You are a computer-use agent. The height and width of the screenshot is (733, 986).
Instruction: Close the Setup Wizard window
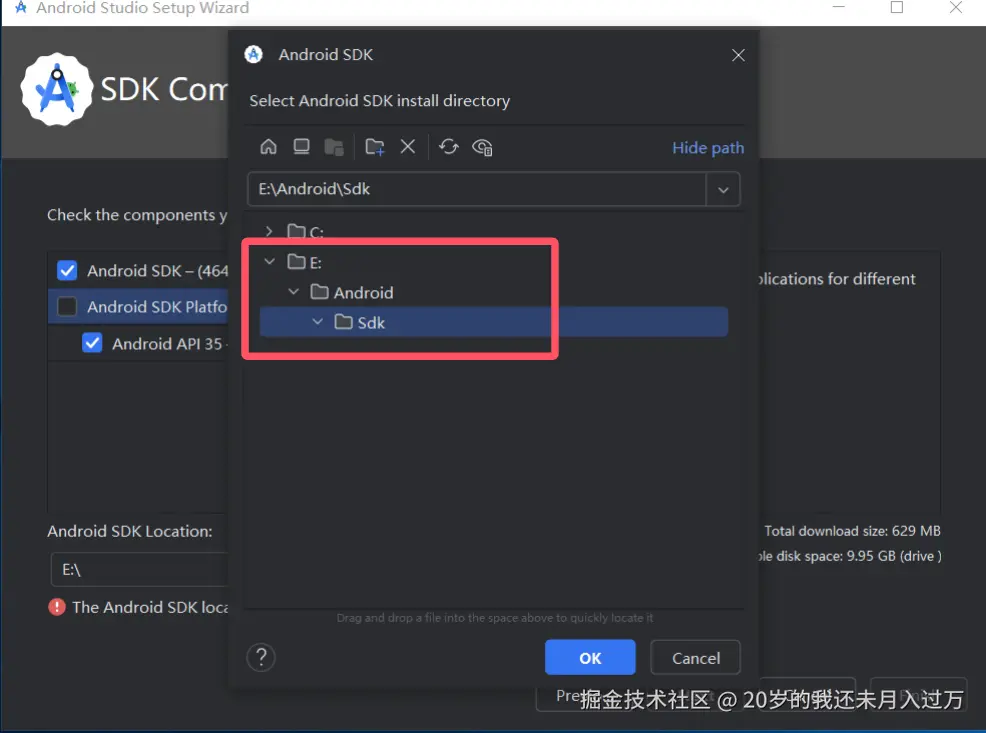click(955, 8)
